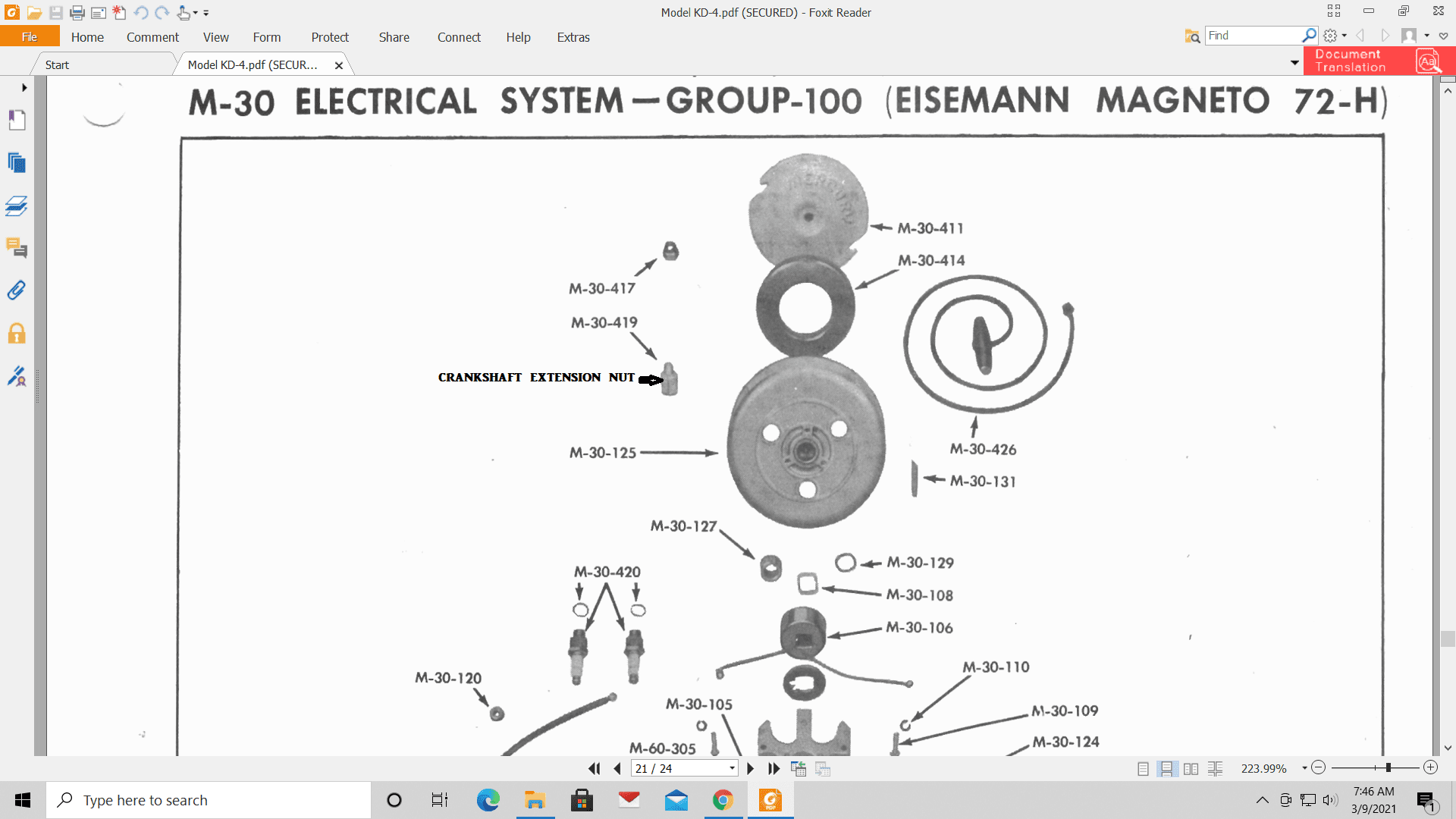Switch to the Start document tab
The width and height of the screenshot is (1456, 819).
(x=57, y=65)
